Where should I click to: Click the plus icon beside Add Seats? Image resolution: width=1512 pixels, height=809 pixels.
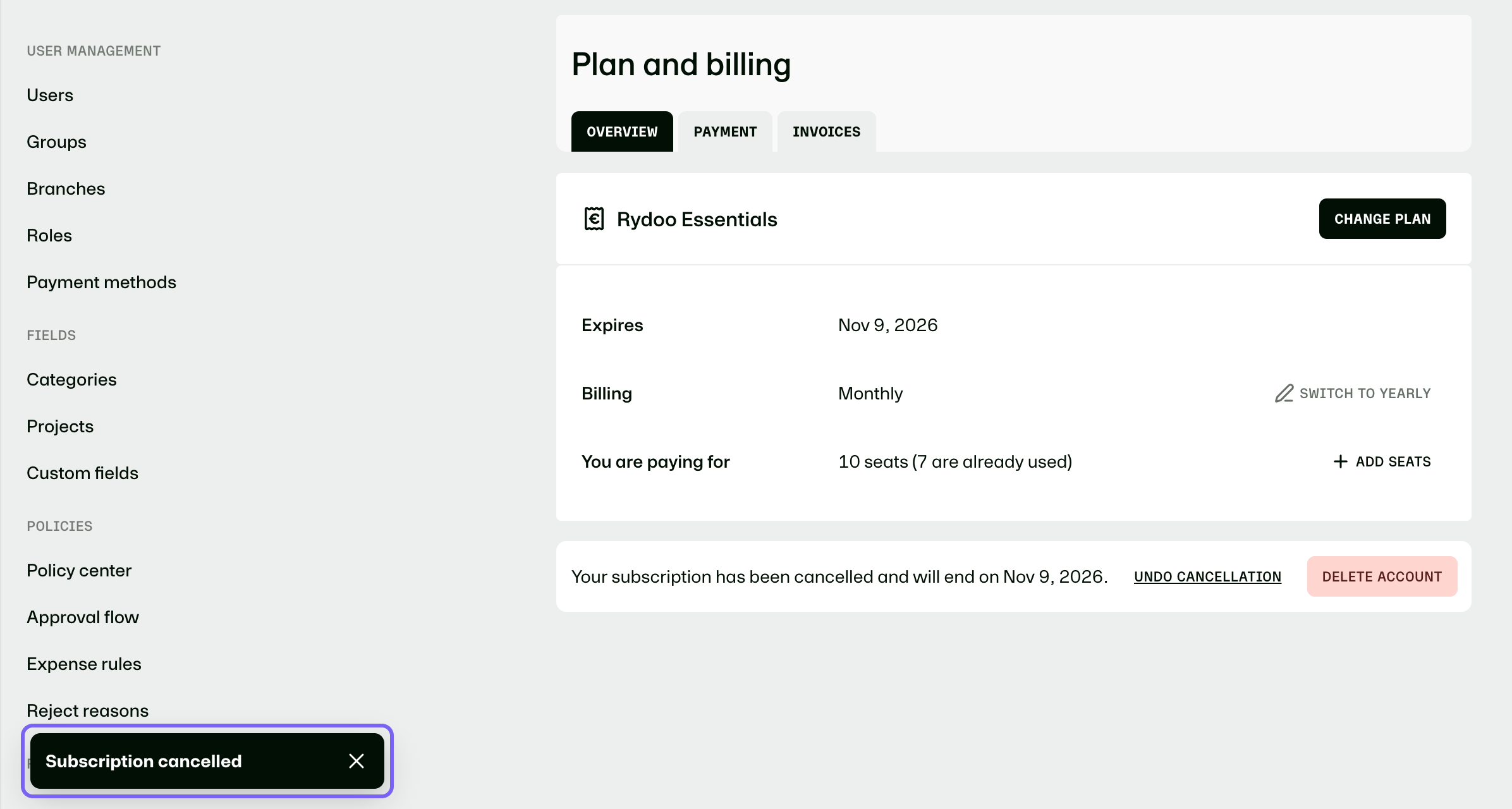pyautogui.click(x=1340, y=461)
